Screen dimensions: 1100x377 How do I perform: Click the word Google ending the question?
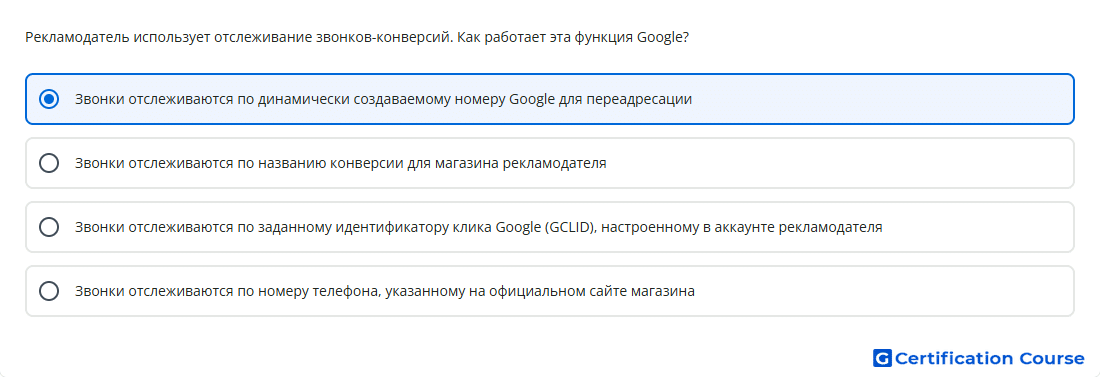point(660,38)
